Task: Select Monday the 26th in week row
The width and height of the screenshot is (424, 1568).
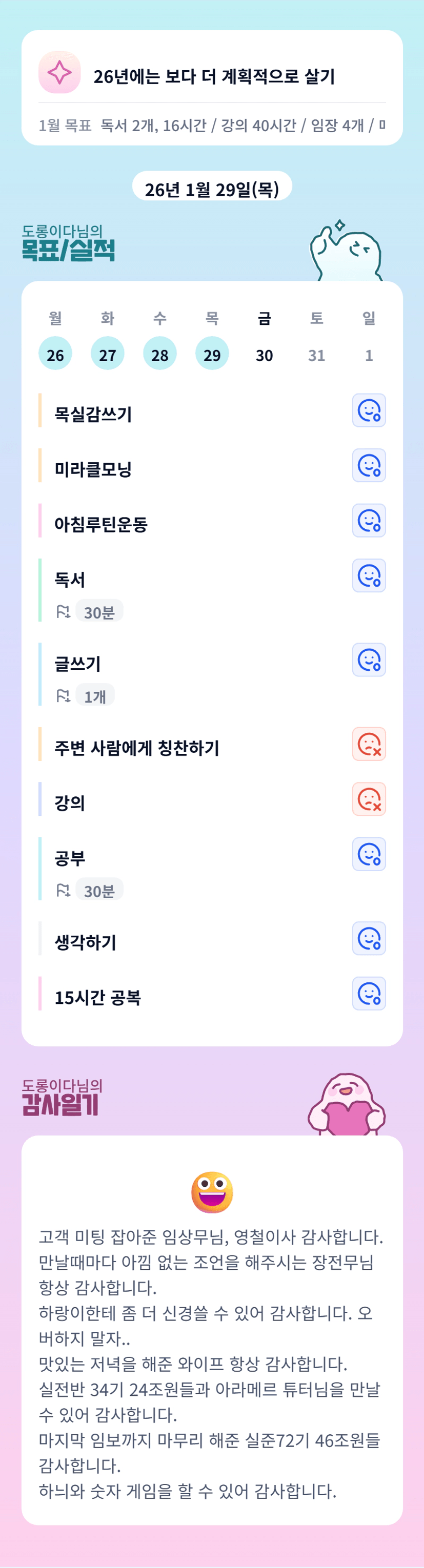Action: coord(55,354)
